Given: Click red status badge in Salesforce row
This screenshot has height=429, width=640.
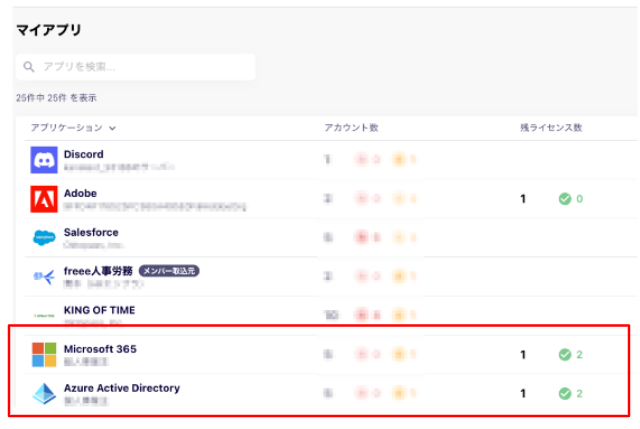Looking at the screenshot, I should click(x=362, y=237).
